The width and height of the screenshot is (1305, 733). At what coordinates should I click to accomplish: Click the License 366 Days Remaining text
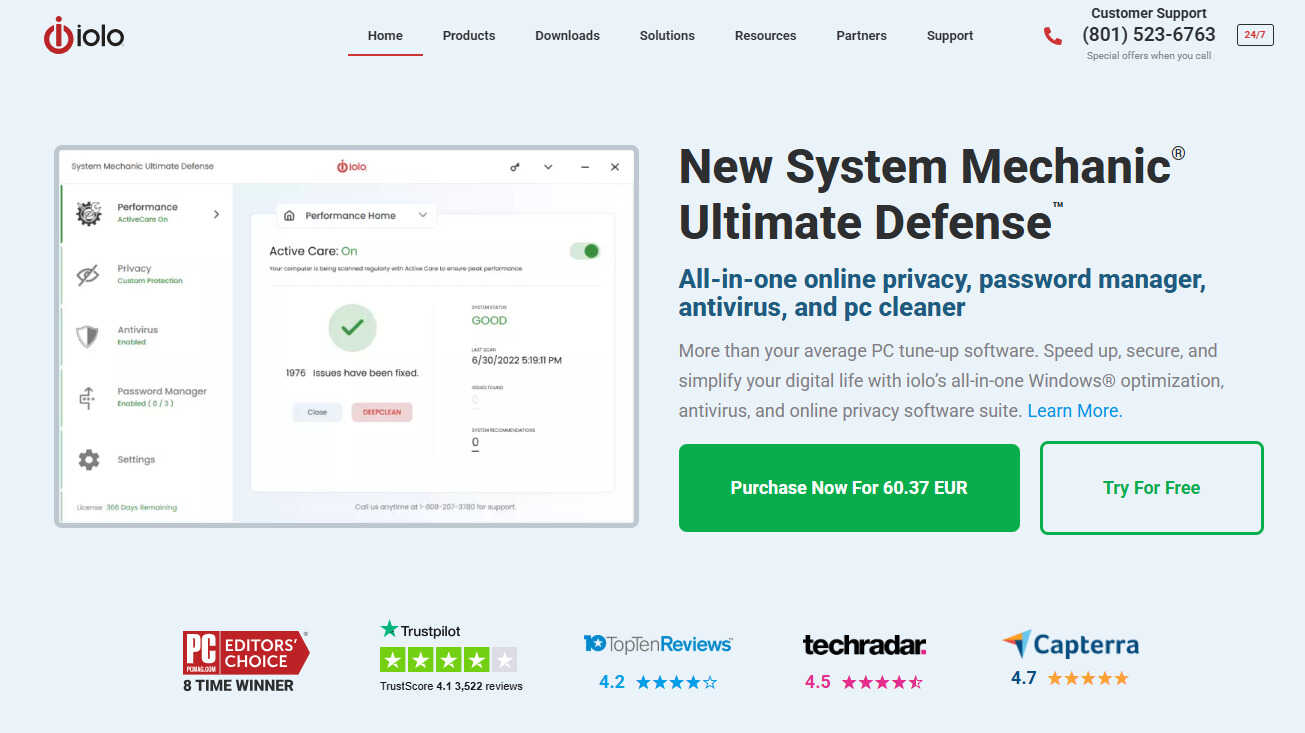(x=127, y=508)
